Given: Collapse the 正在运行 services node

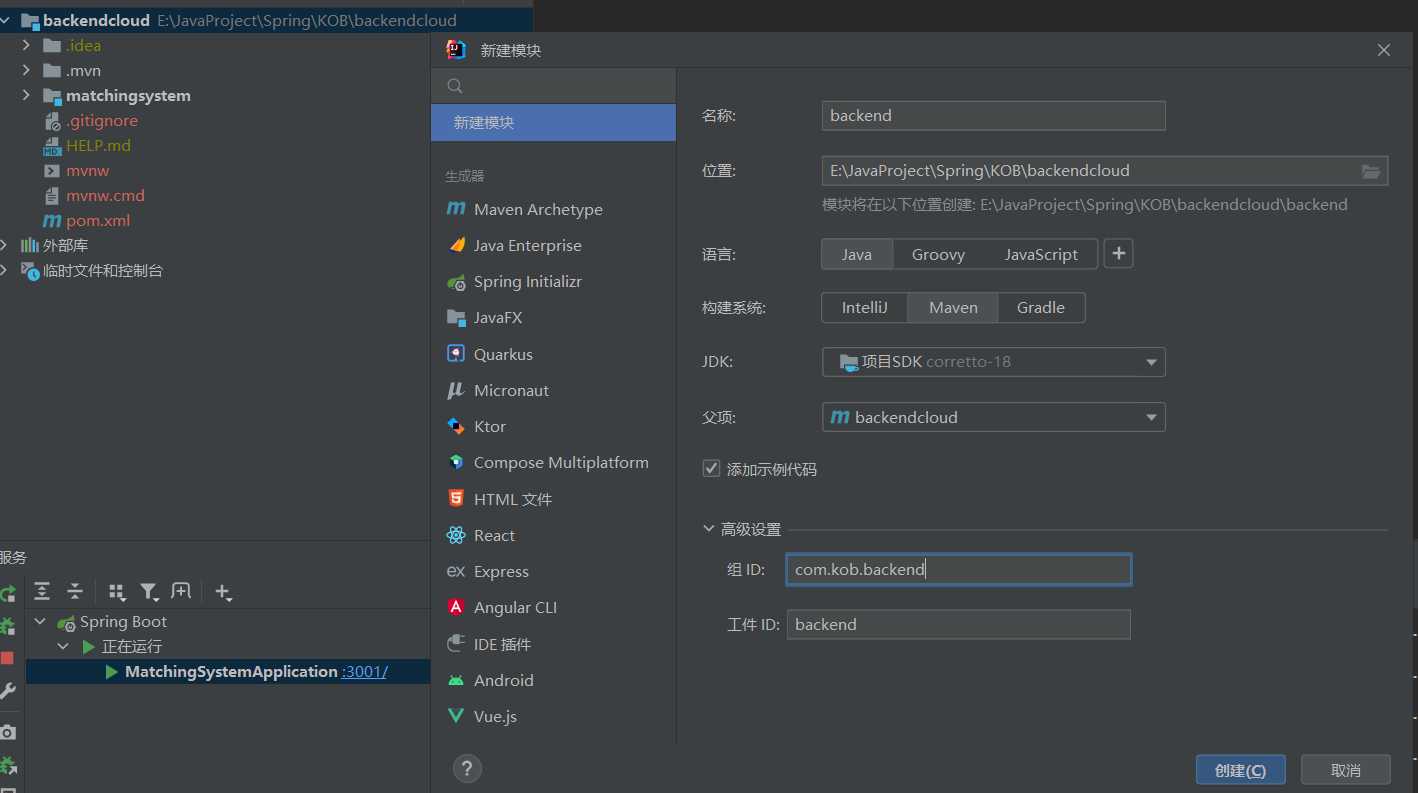Looking at the screenshot, I should 62,647.
